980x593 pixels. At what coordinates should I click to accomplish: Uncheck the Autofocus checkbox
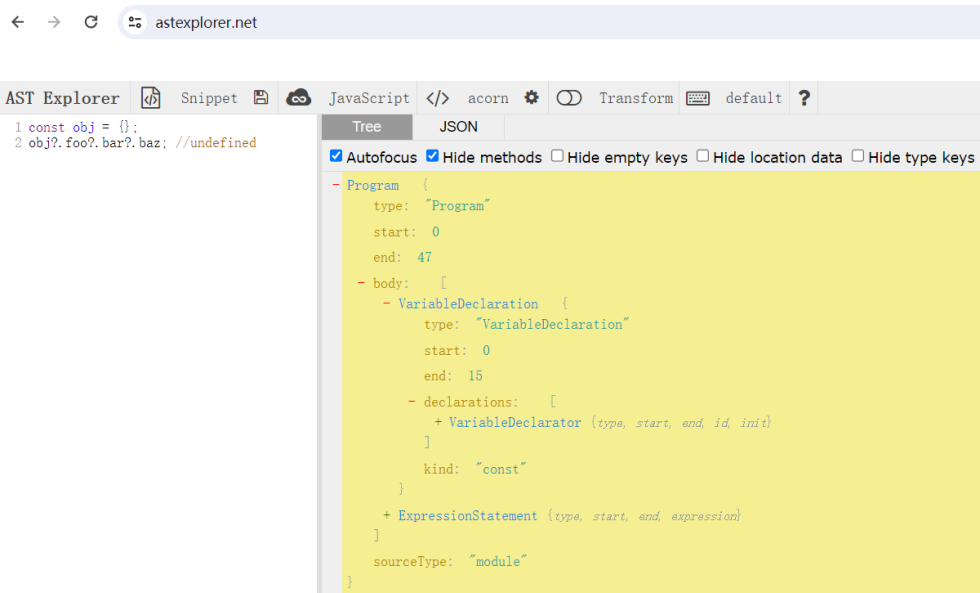(336, 157)
